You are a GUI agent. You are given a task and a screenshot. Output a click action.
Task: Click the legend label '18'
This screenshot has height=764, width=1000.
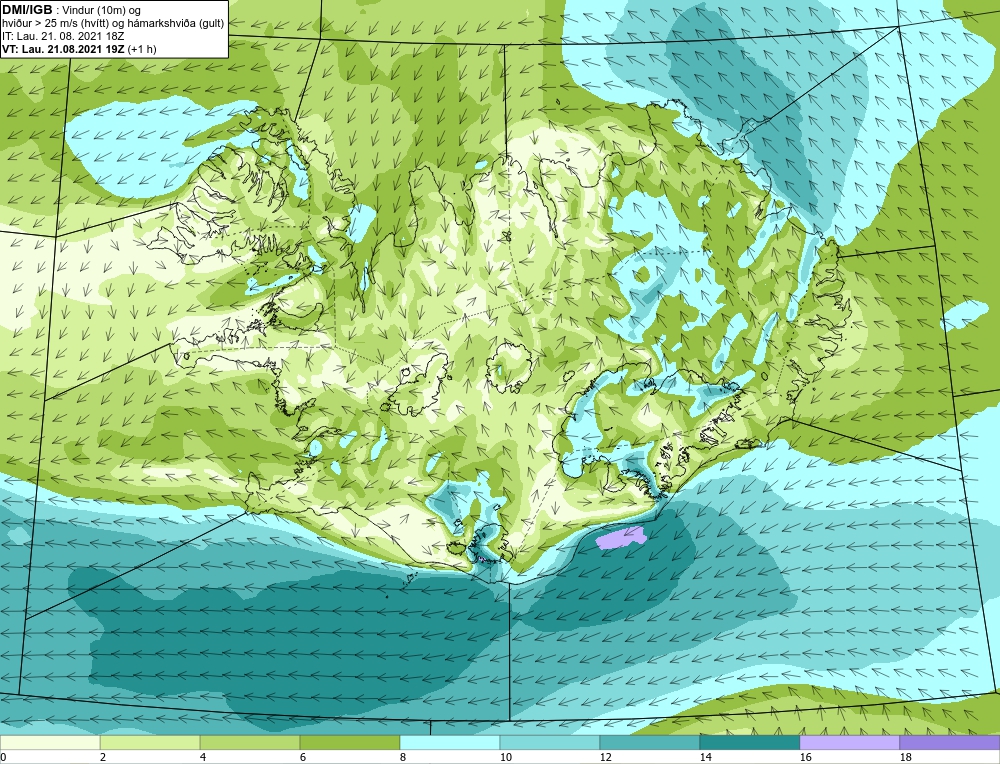[906, 757]
